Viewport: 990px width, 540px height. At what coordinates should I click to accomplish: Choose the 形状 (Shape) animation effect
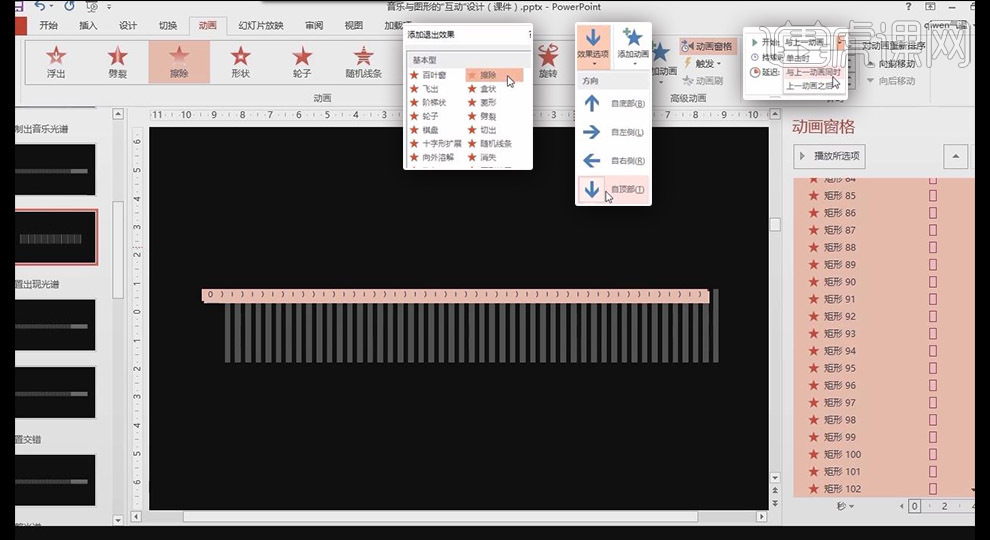(x=240, y=61)
